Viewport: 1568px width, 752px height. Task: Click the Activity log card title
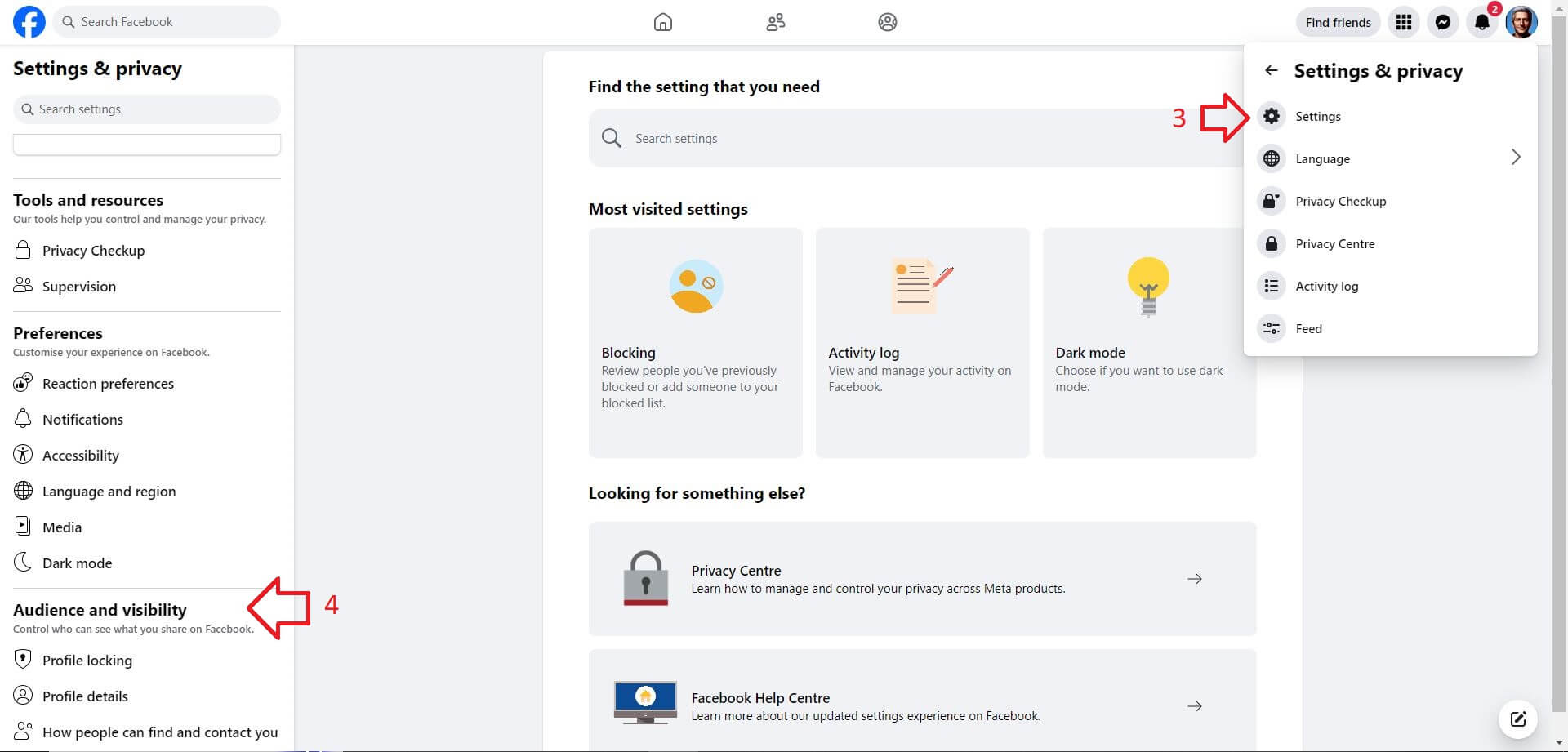pyautogui.click(x=863, y=353)
